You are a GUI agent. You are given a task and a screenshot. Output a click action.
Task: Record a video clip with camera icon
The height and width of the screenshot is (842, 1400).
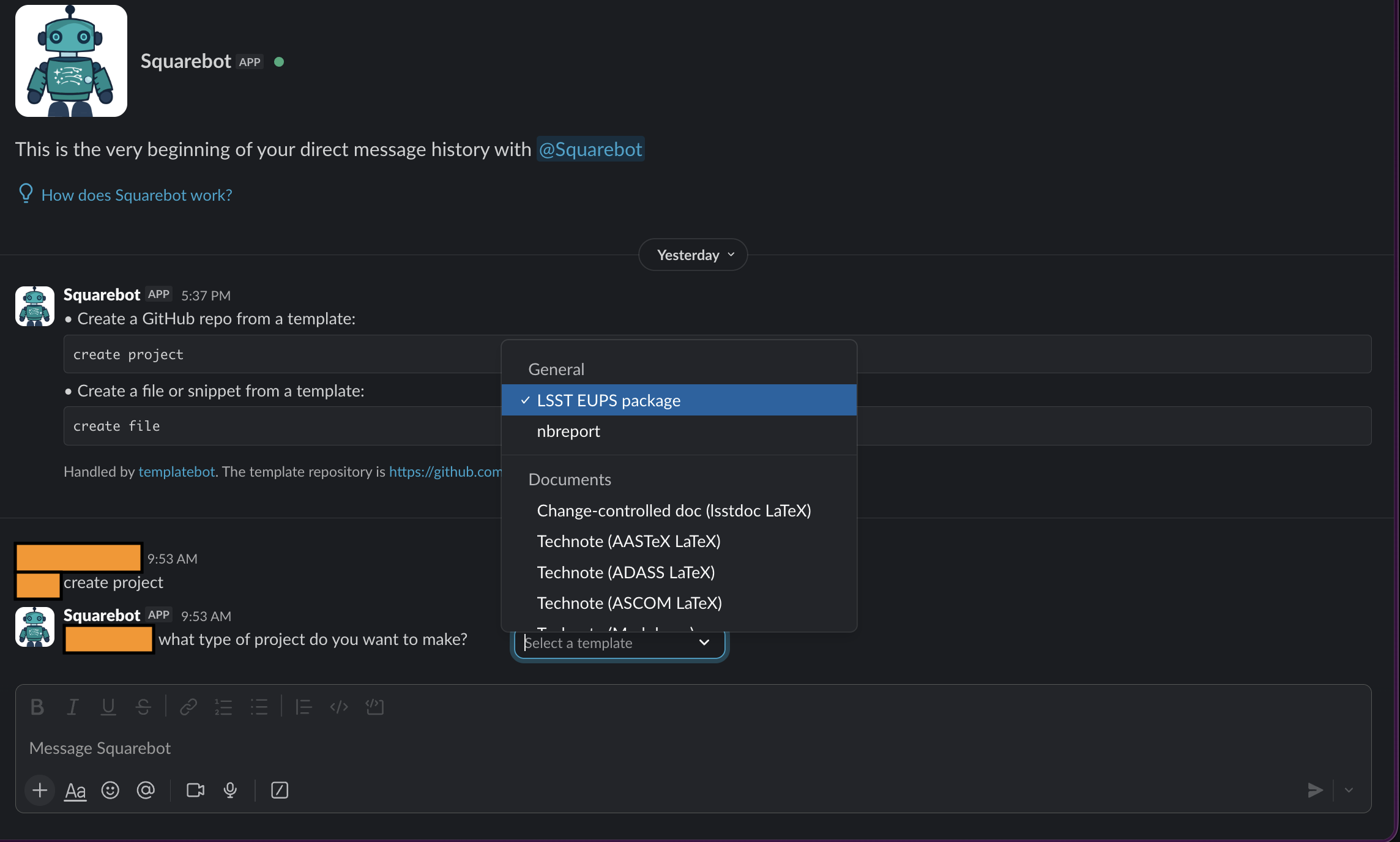click(195, 790)
